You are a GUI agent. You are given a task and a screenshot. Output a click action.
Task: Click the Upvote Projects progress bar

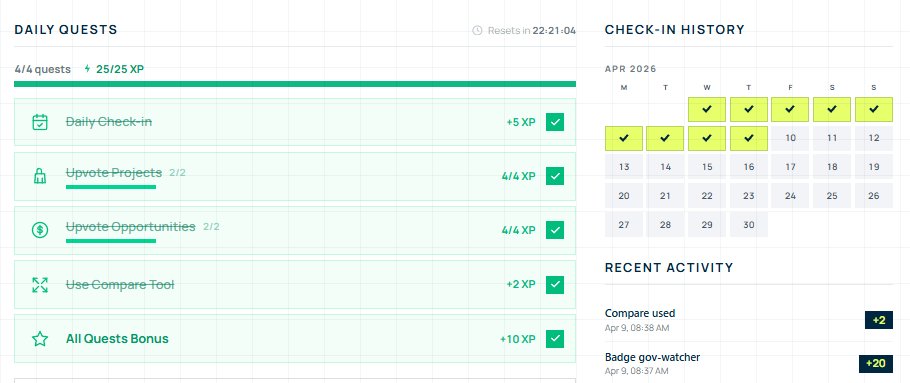tap(111, 187)
